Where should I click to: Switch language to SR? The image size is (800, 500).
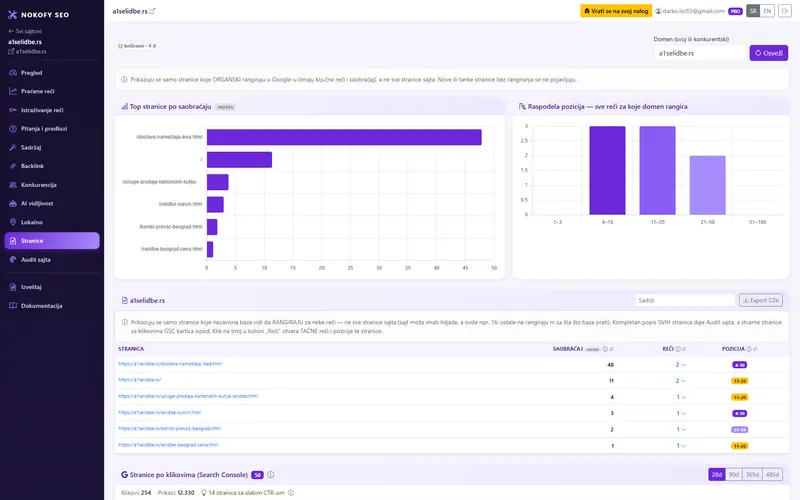coord(753,11)
